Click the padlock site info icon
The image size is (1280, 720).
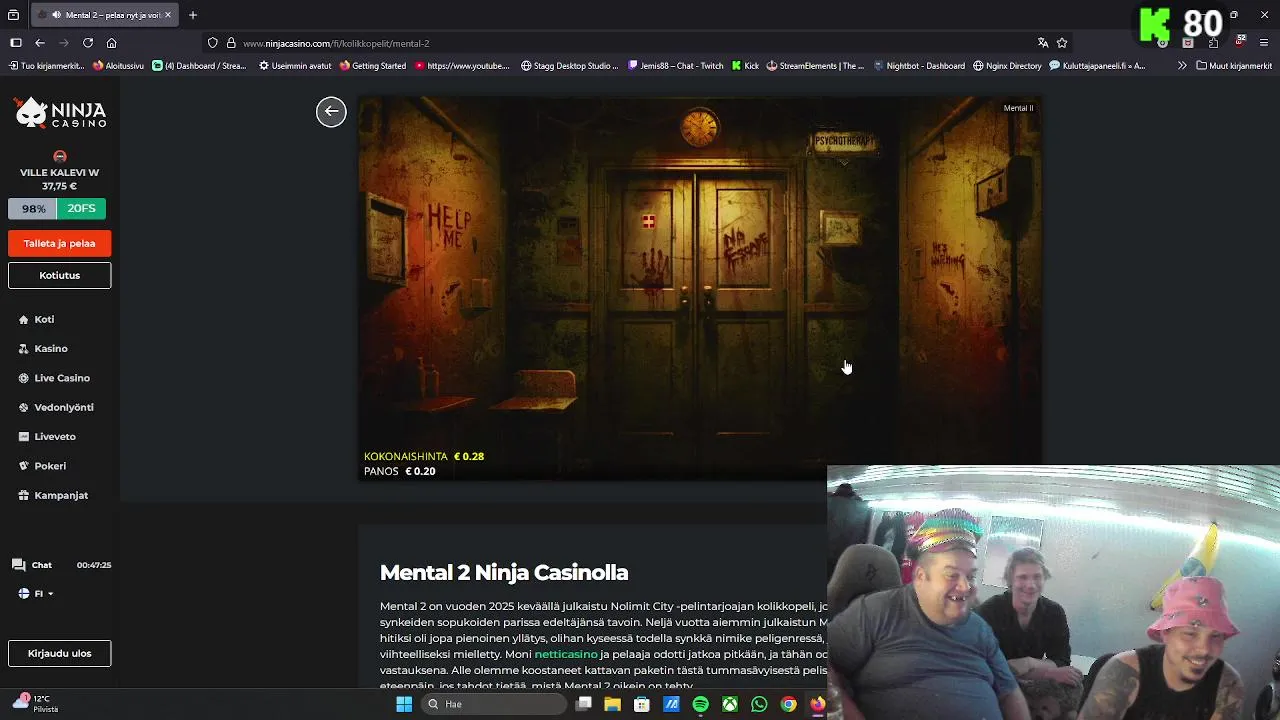pos(231,43)
